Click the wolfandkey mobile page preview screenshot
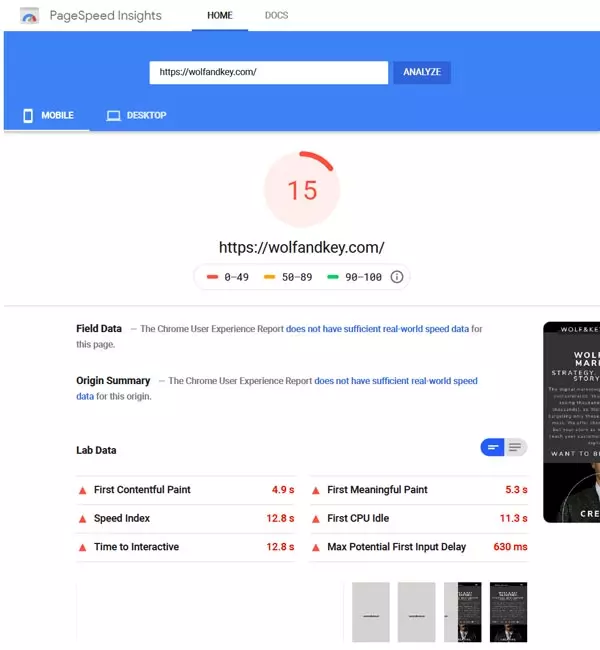 [x=572, y=422]
